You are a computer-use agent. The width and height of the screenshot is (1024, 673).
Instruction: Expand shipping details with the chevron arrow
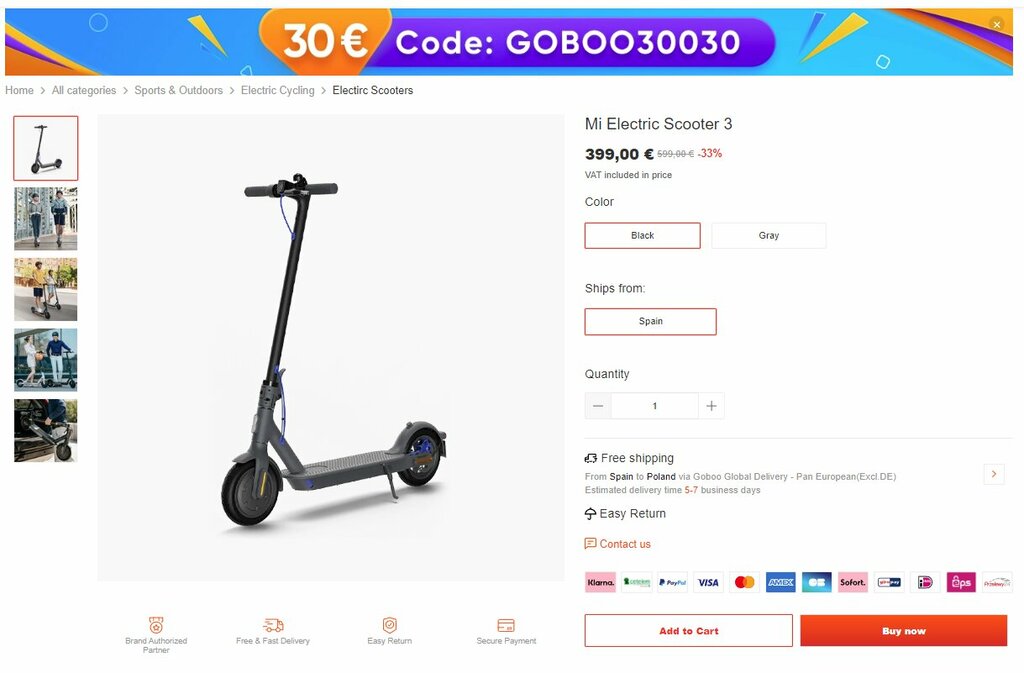point(994,474)
